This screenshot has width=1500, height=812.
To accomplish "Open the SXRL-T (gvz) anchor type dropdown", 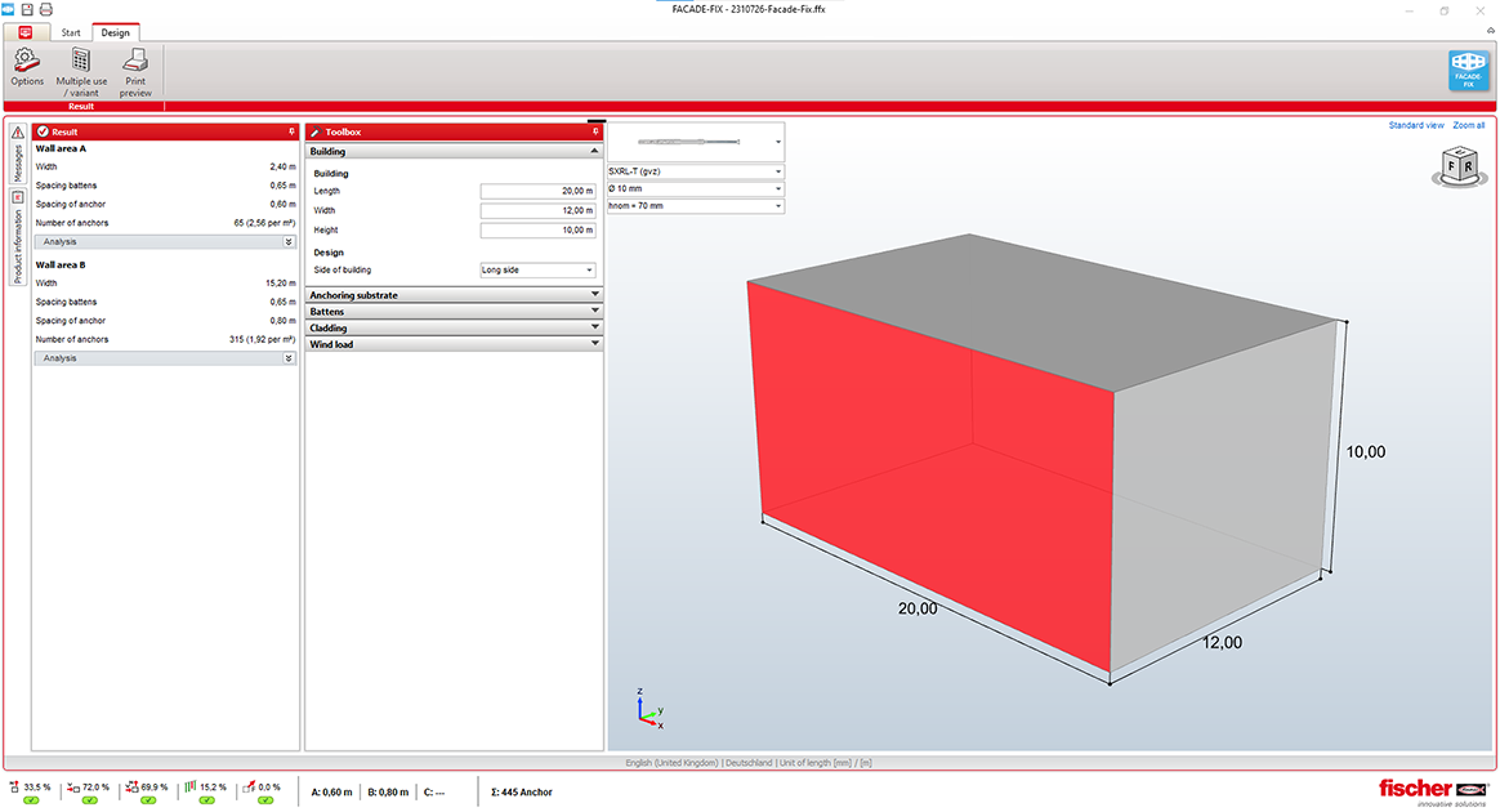I will 778,172.
